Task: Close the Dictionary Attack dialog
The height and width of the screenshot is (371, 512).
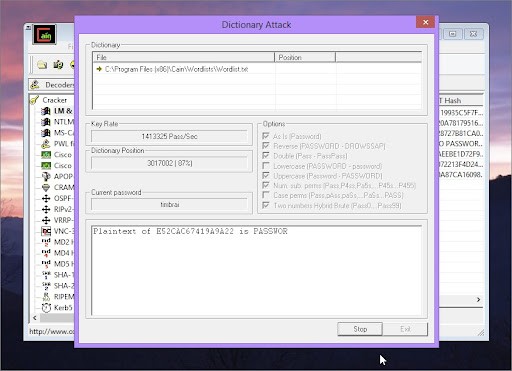Action: click(425, 22)
